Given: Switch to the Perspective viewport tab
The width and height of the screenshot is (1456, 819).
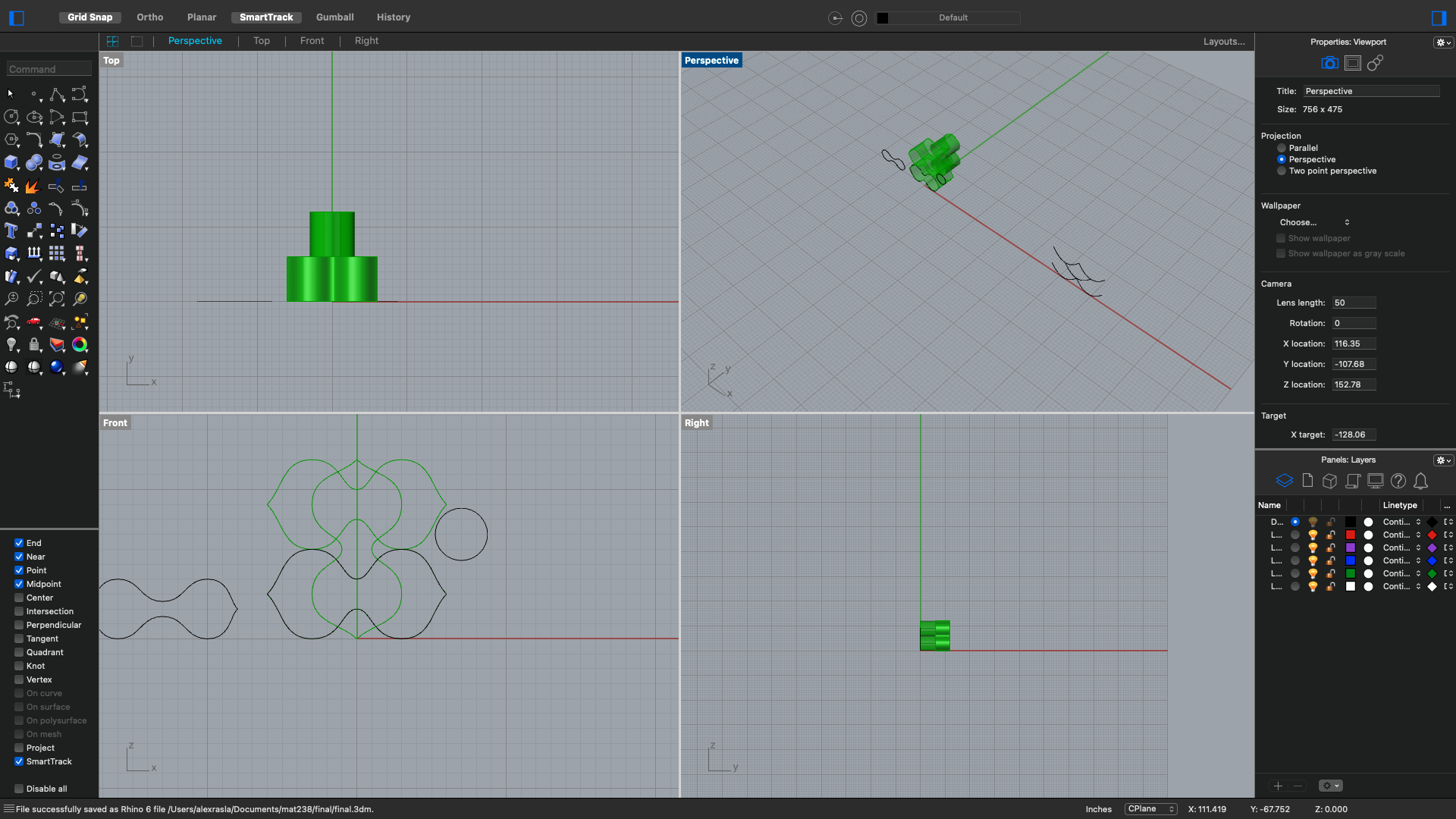Looking at the screenshot, I should coord(195,41).
